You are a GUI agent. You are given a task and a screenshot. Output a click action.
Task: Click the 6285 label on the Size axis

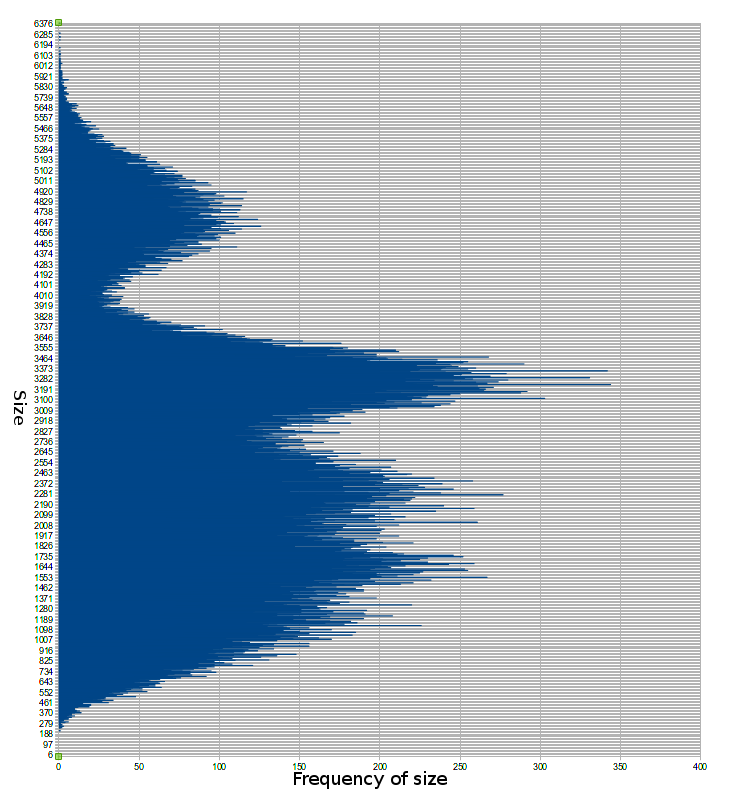click(42, 34)
